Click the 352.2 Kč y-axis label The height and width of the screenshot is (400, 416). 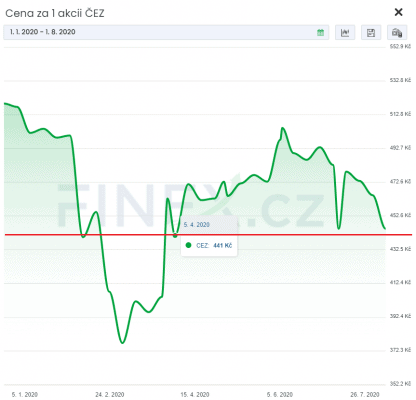[400, 384]
